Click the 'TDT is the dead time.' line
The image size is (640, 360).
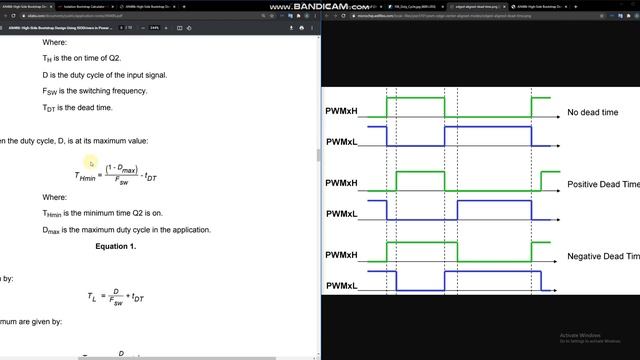click(77, 108)
